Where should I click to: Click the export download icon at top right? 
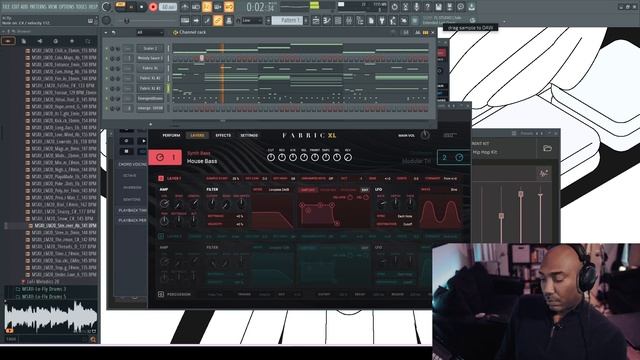coord(471,7)
